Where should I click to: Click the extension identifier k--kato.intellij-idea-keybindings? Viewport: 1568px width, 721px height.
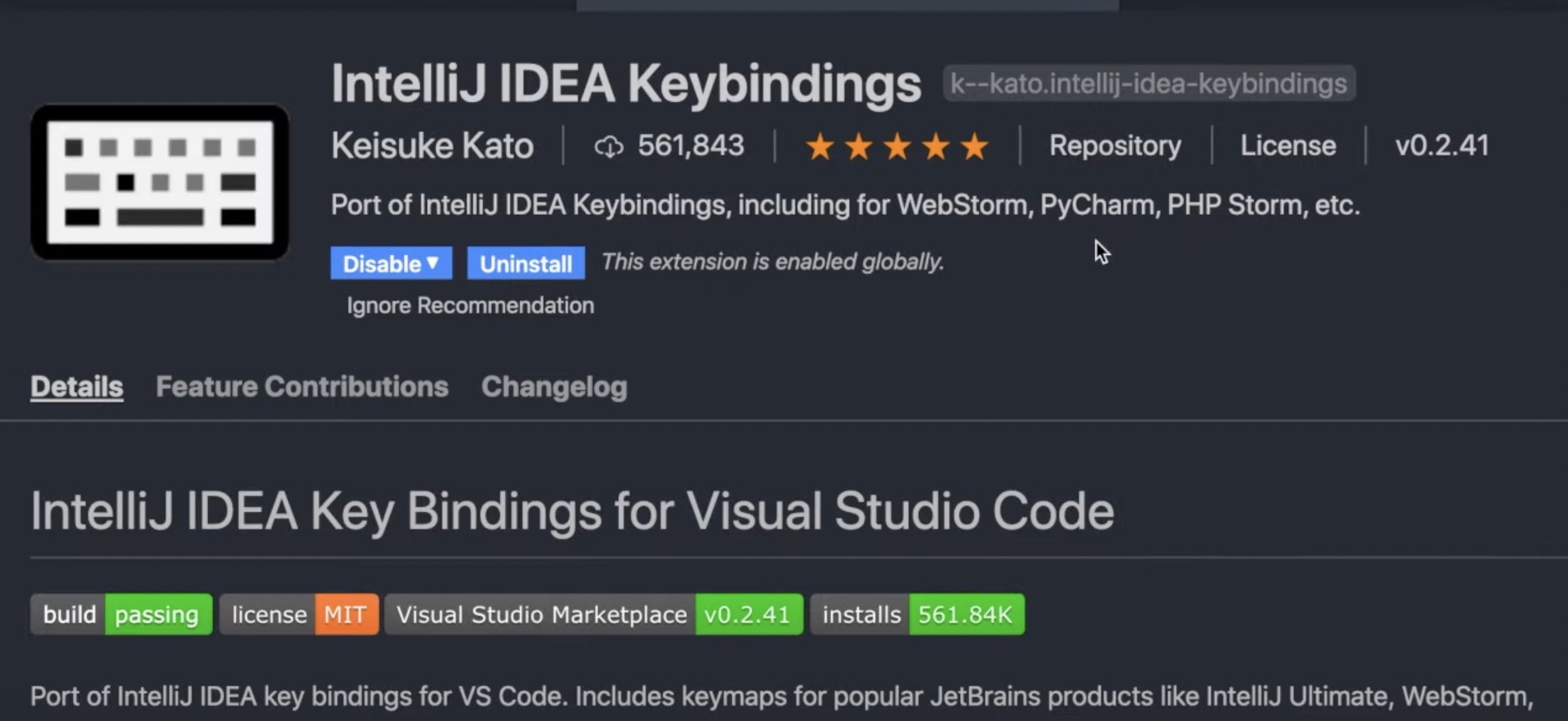tap(1148, 83)
